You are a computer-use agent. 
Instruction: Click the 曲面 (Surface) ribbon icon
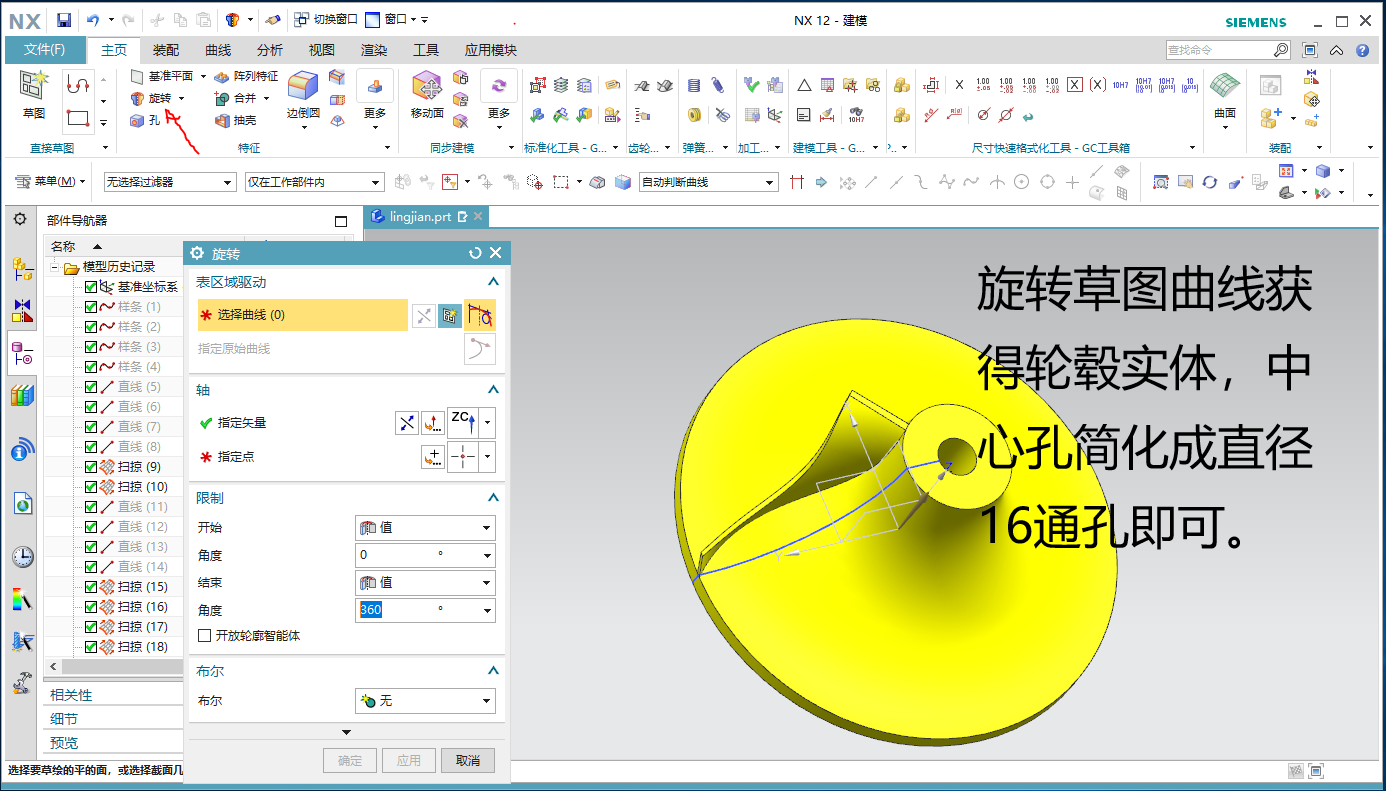pyautogui.click(x=1225, y=96)
